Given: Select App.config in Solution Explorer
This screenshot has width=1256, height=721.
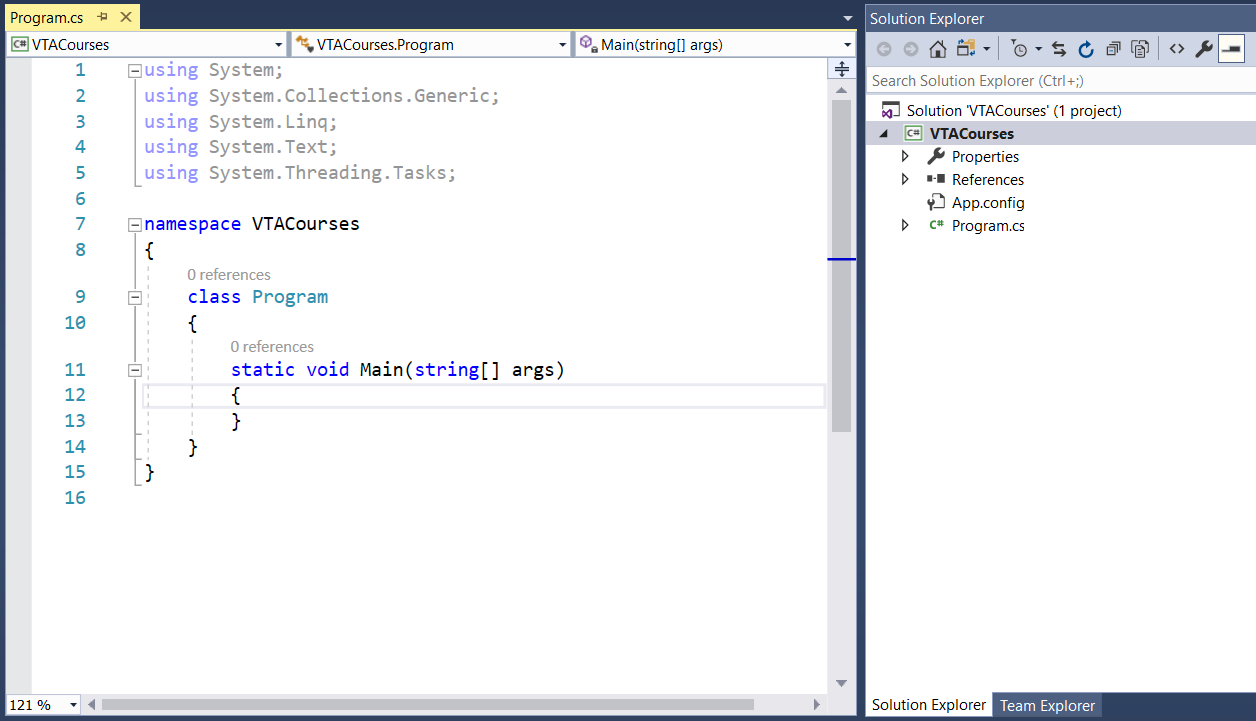Looking at the screenshot, I should point(988,203).
